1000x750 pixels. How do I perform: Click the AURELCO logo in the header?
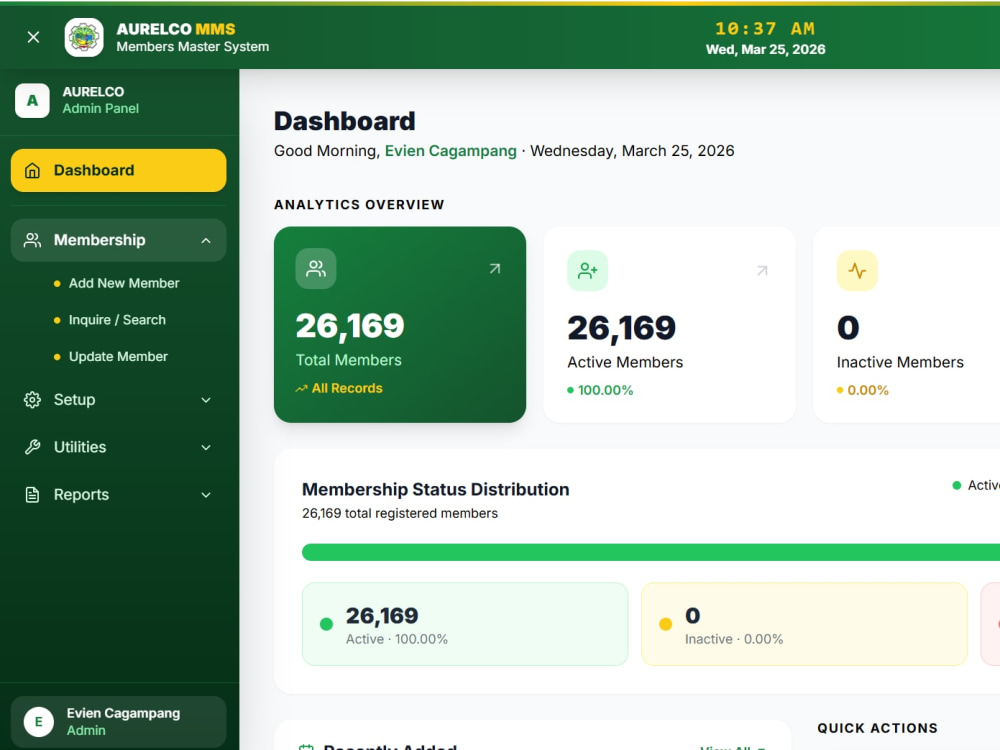[x=84, y=37]
